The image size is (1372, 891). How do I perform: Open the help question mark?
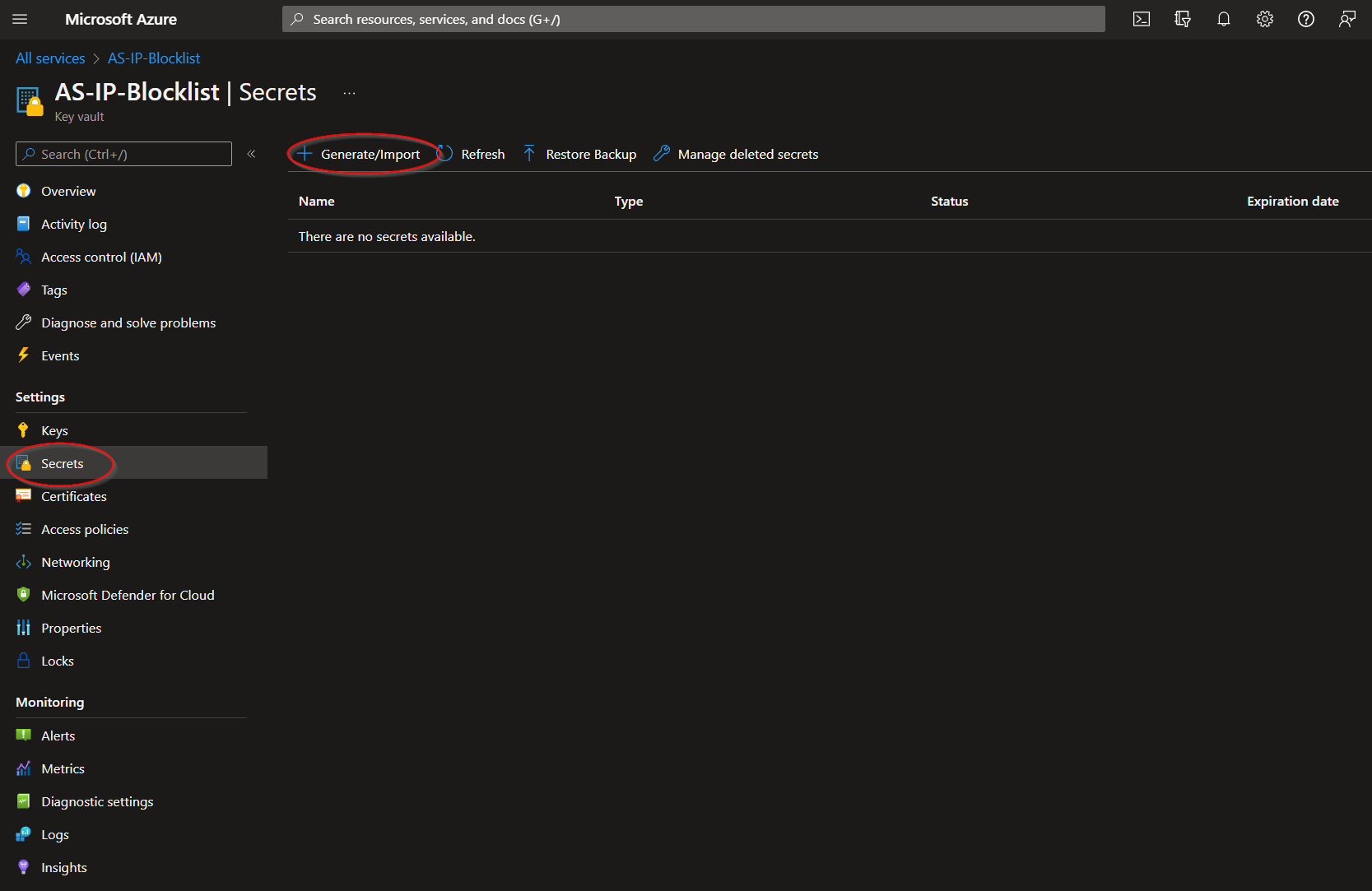[1306, 19]
